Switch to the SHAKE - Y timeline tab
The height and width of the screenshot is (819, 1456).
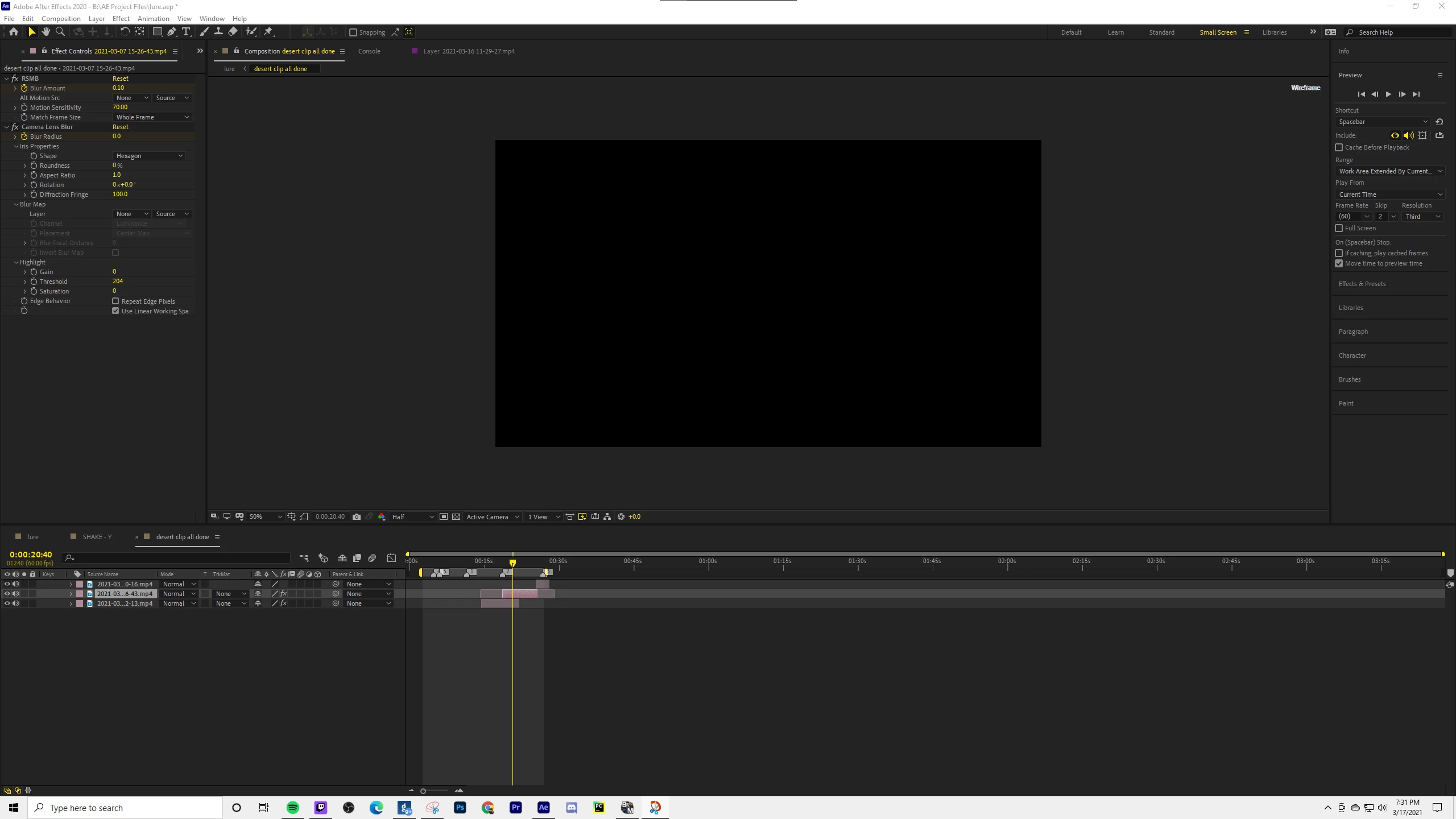(97, 536)
